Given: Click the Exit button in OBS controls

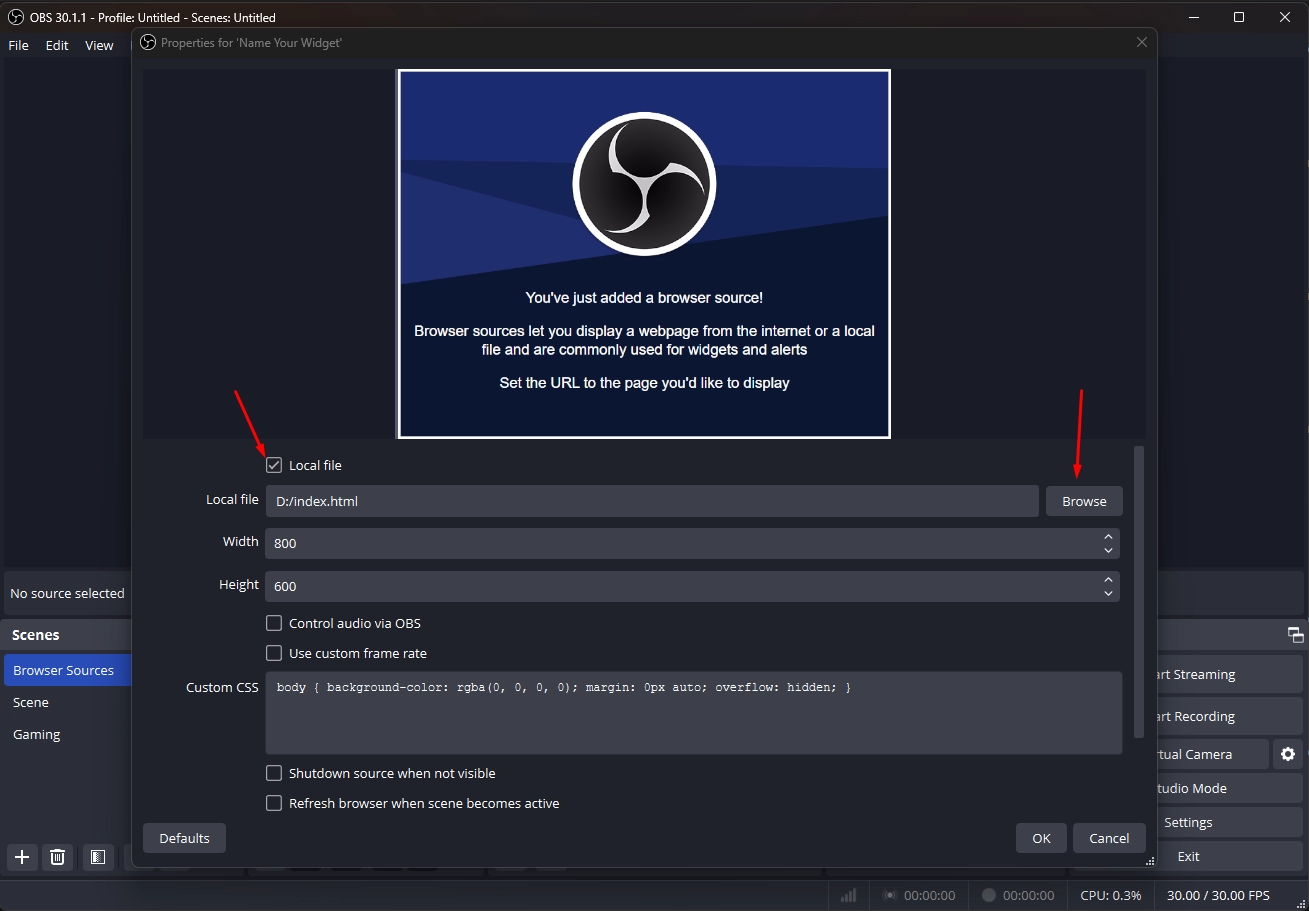Looking at the screenshot, I should click(1230, 856).
